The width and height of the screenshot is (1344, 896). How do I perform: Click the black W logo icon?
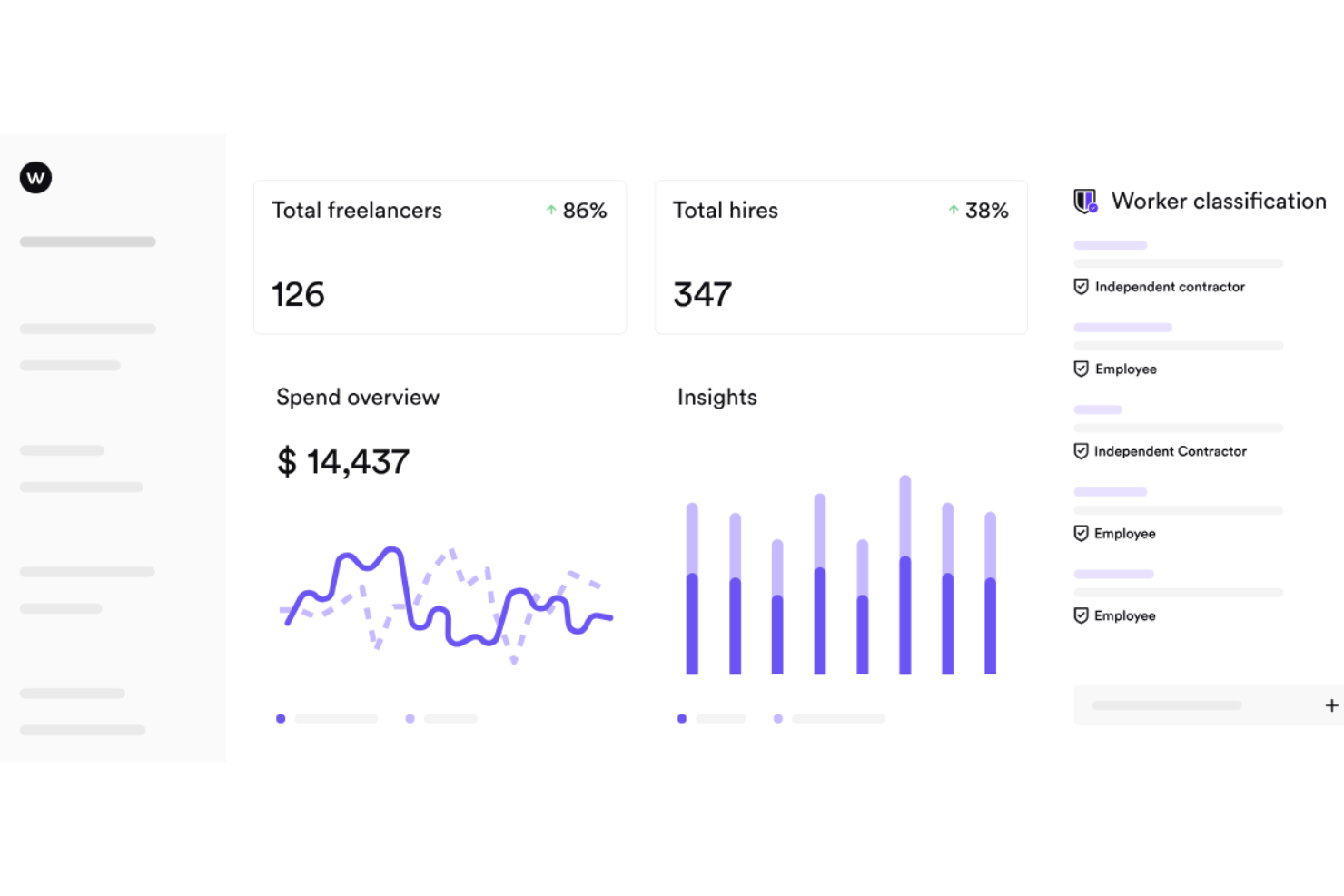click(x=35, y=177)
